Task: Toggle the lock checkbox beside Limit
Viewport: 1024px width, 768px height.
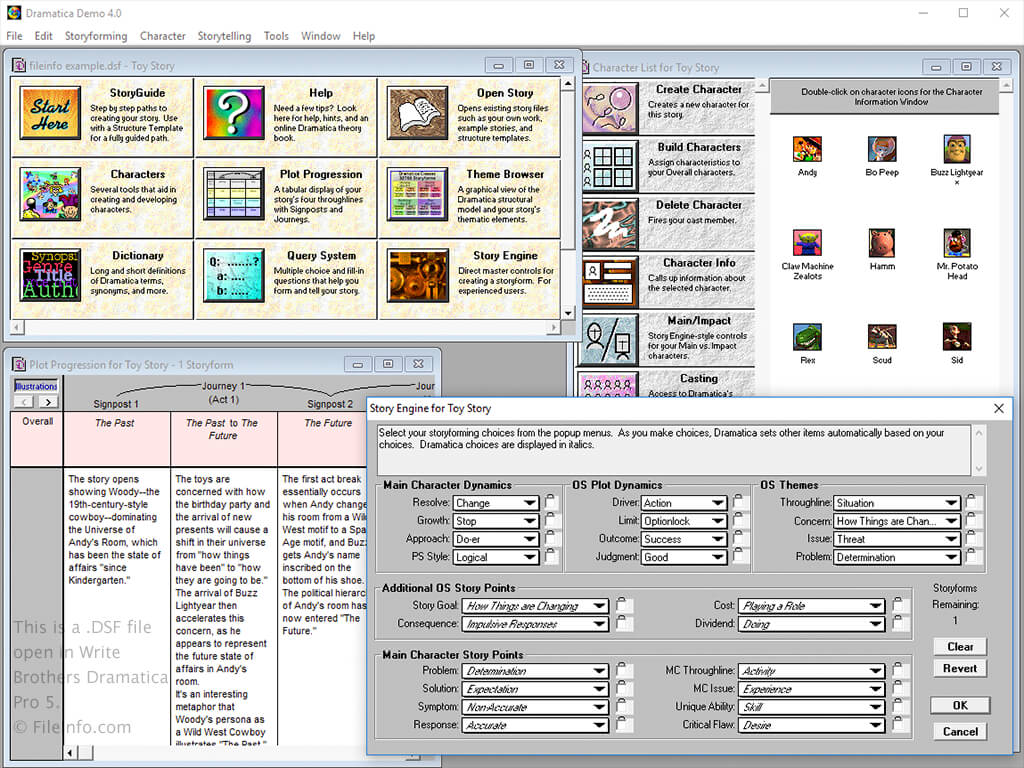Action: pos(739,520)
